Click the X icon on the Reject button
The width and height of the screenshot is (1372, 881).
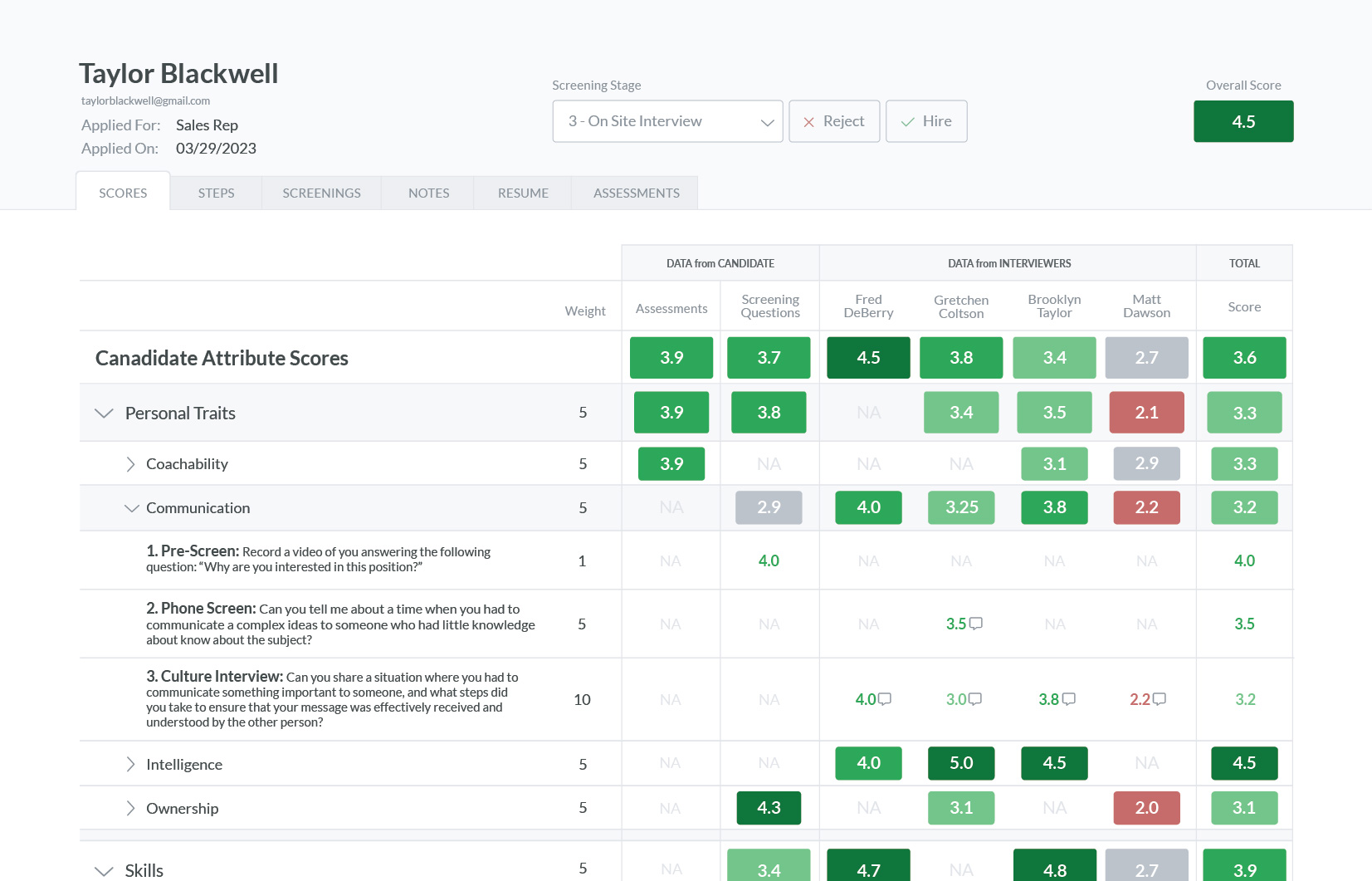click(809, 121)
